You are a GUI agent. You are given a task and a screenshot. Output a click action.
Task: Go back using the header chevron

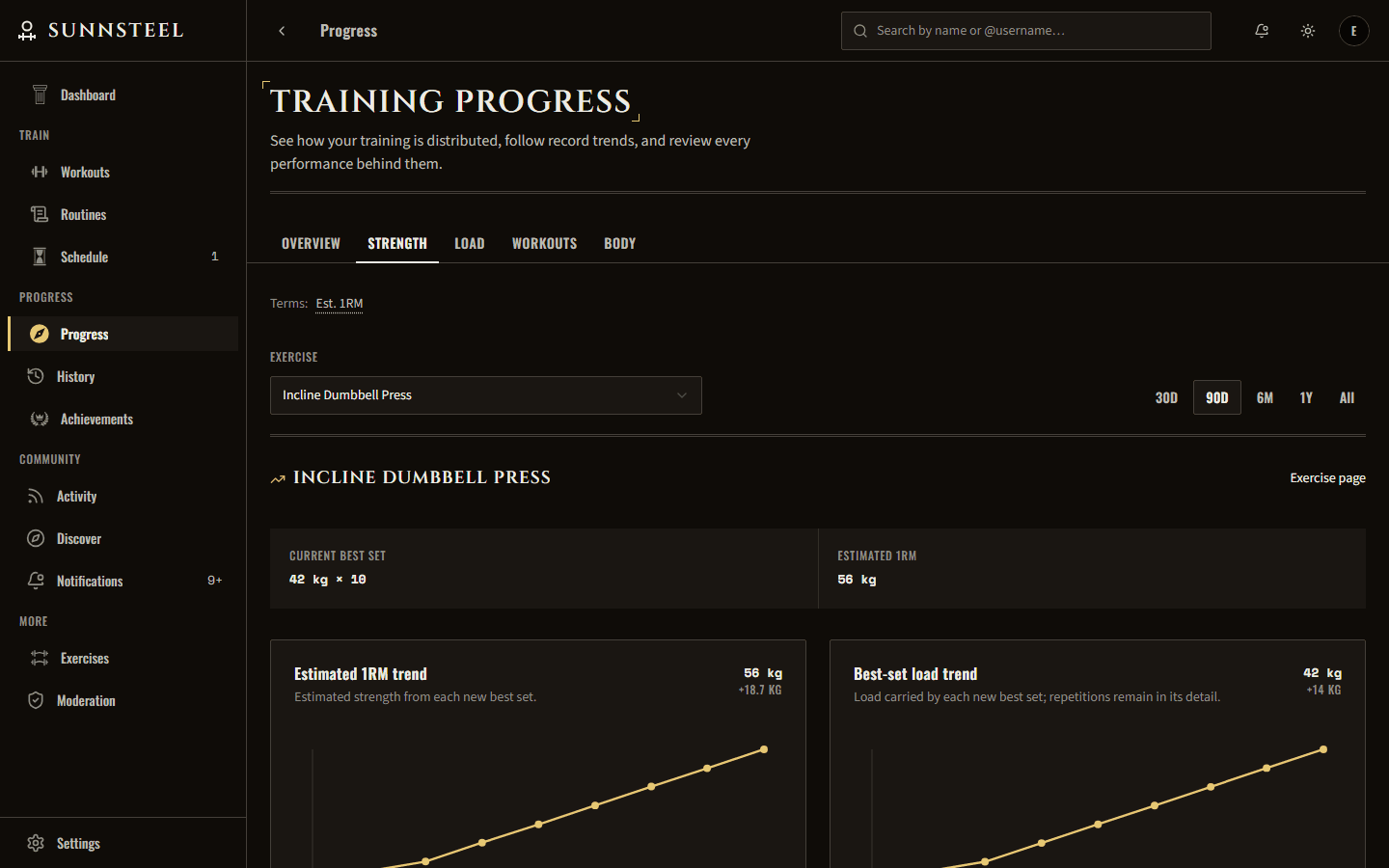282,31
